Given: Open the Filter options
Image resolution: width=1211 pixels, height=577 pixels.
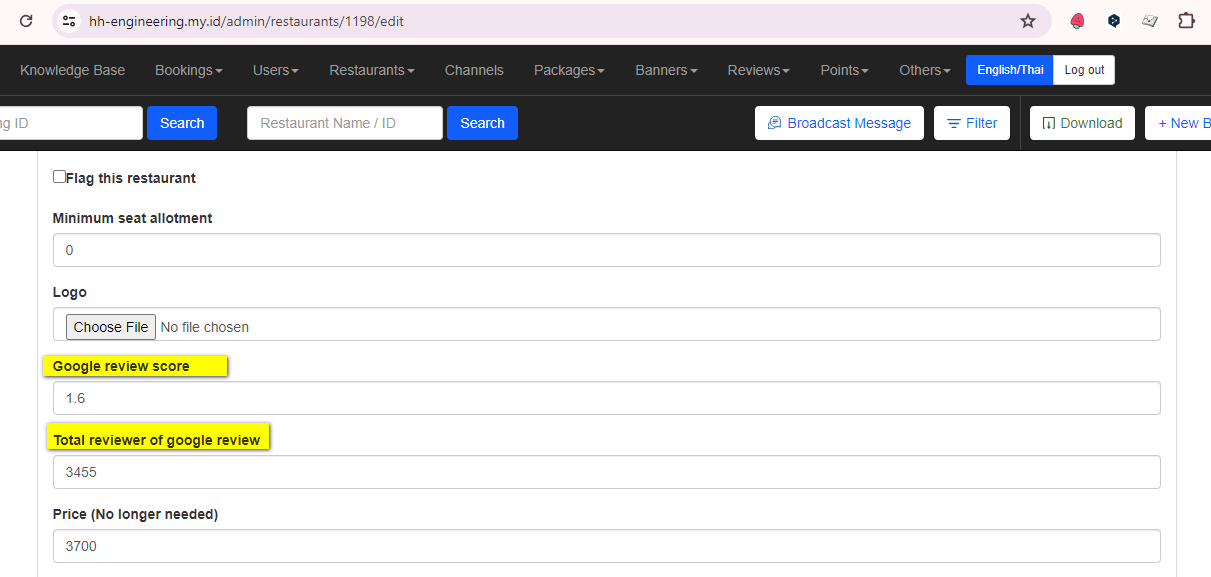Looking at the screenshot, I should coord(971,123).
